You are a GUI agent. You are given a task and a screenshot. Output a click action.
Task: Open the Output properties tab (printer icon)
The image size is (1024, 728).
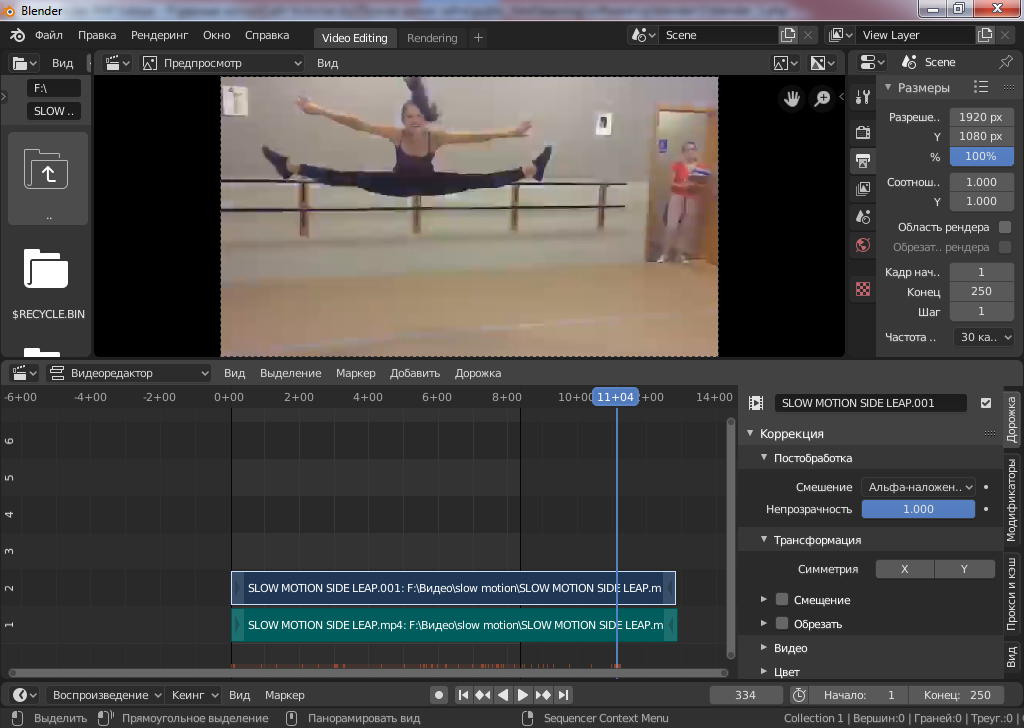[863, 160]
